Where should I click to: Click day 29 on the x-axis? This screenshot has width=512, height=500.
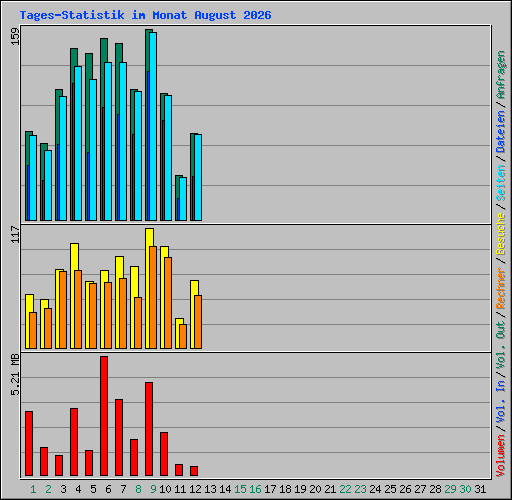point(450,489)
